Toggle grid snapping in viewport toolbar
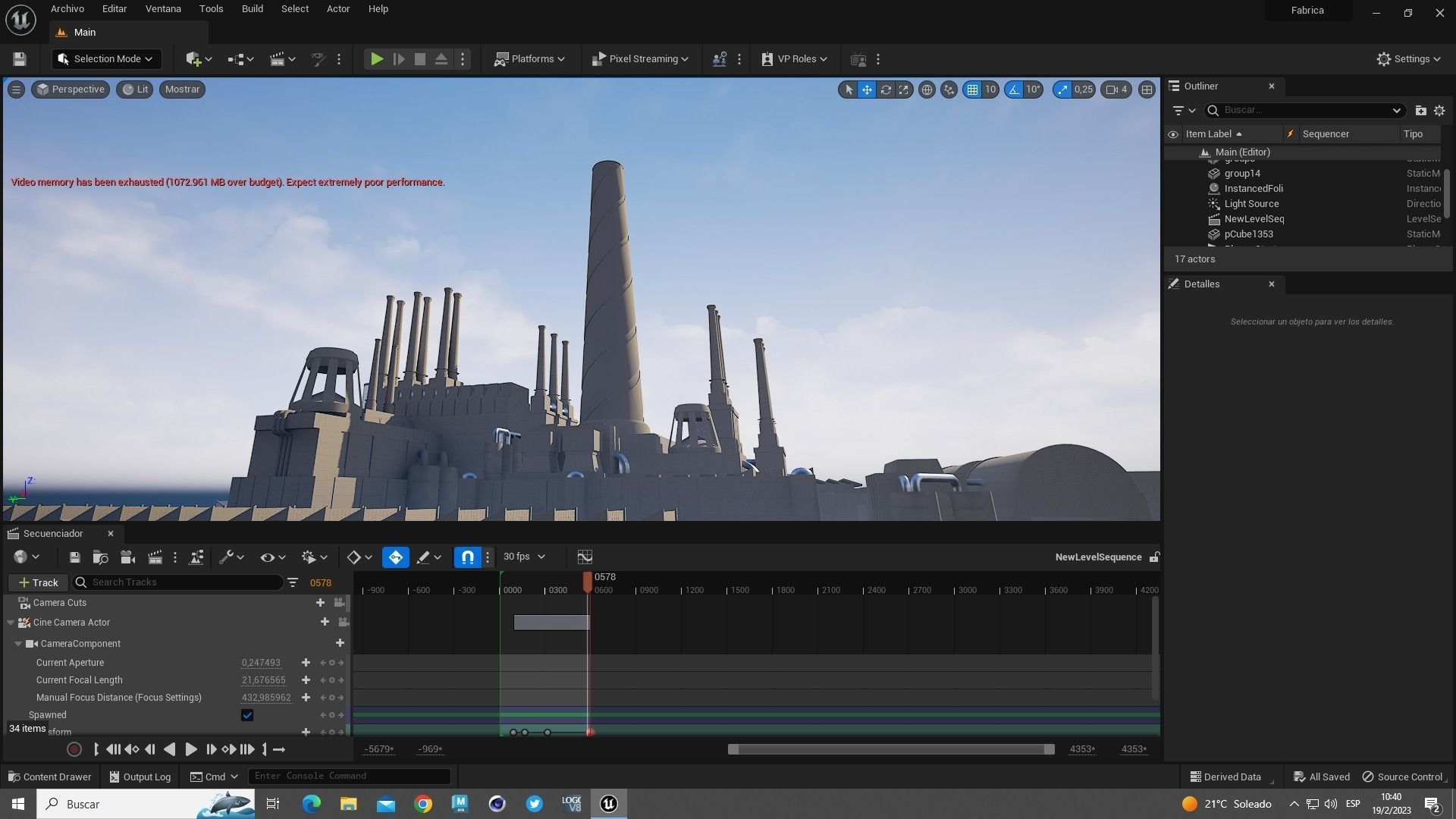 coord(972,89)
